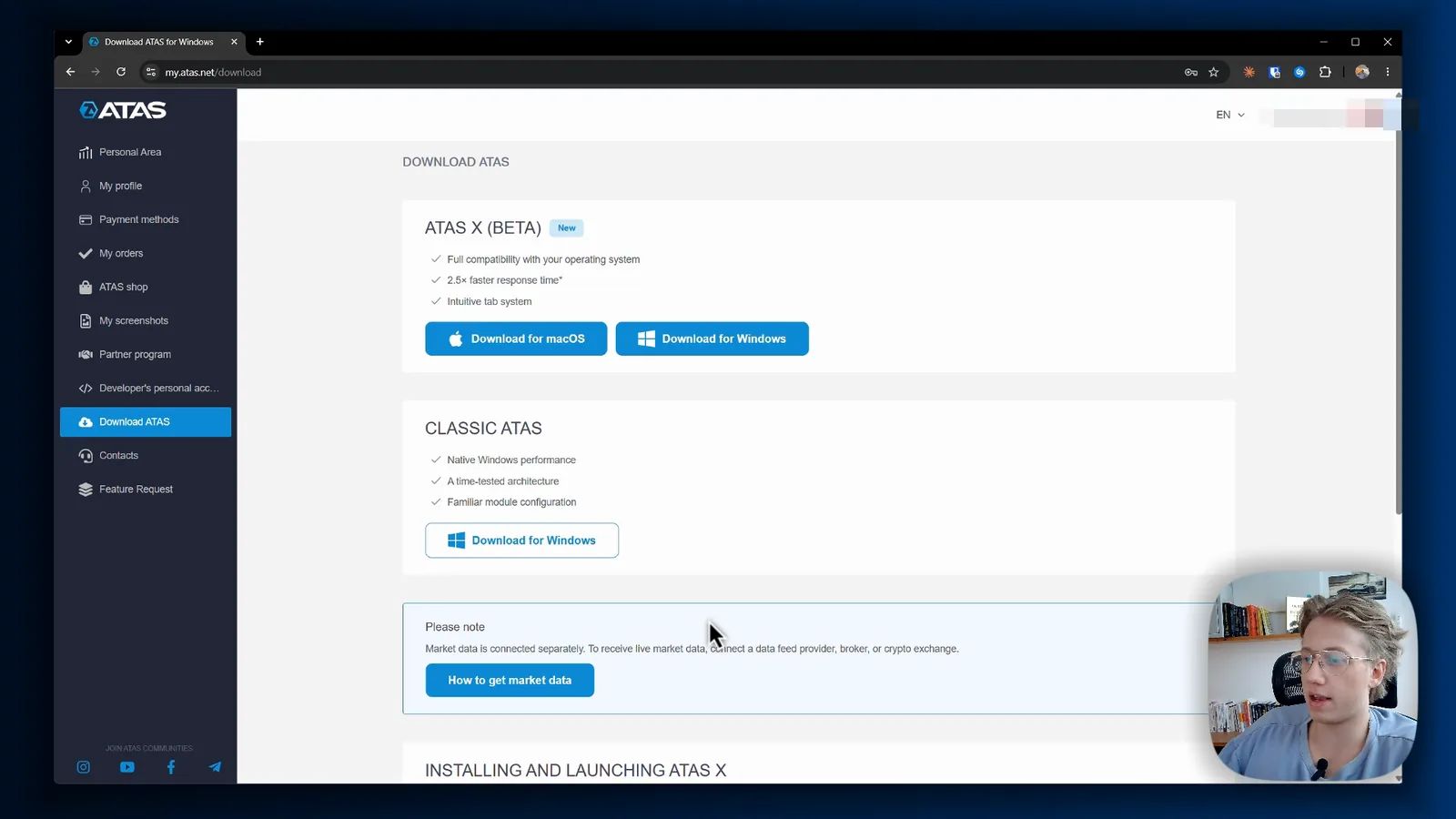The width and height of the screenshot is (1456, 819).
Task: Click the orange star extension icon
Action: point(1249,72)
